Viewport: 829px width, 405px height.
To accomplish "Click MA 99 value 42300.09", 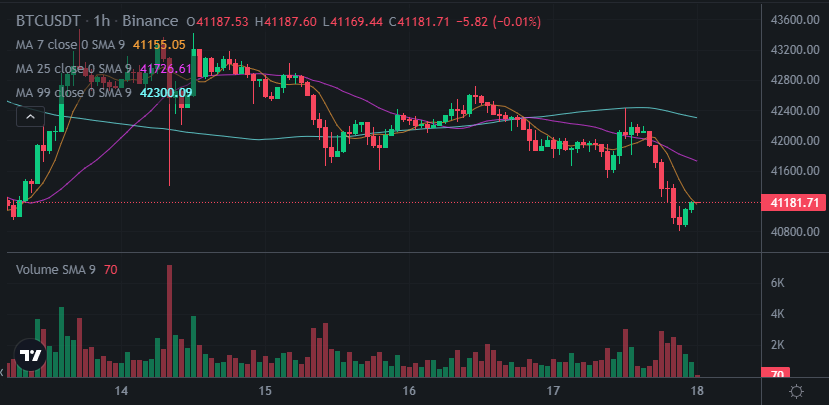I will 165,93.
